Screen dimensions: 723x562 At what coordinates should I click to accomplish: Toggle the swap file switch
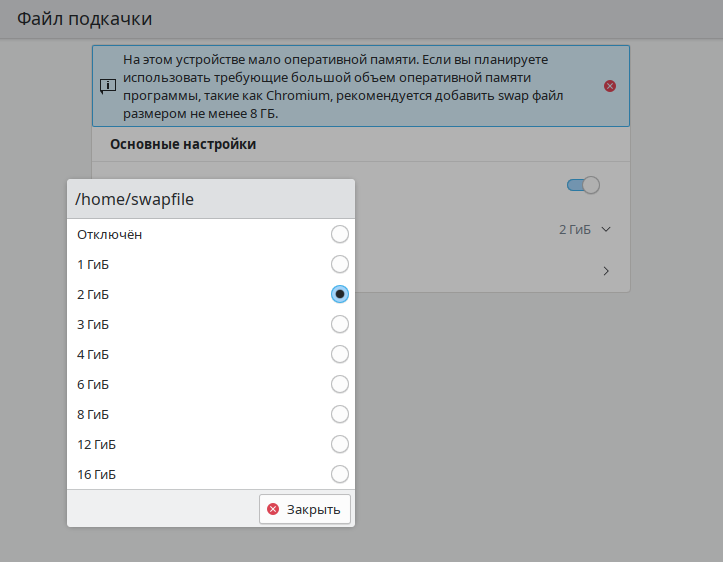583,185
